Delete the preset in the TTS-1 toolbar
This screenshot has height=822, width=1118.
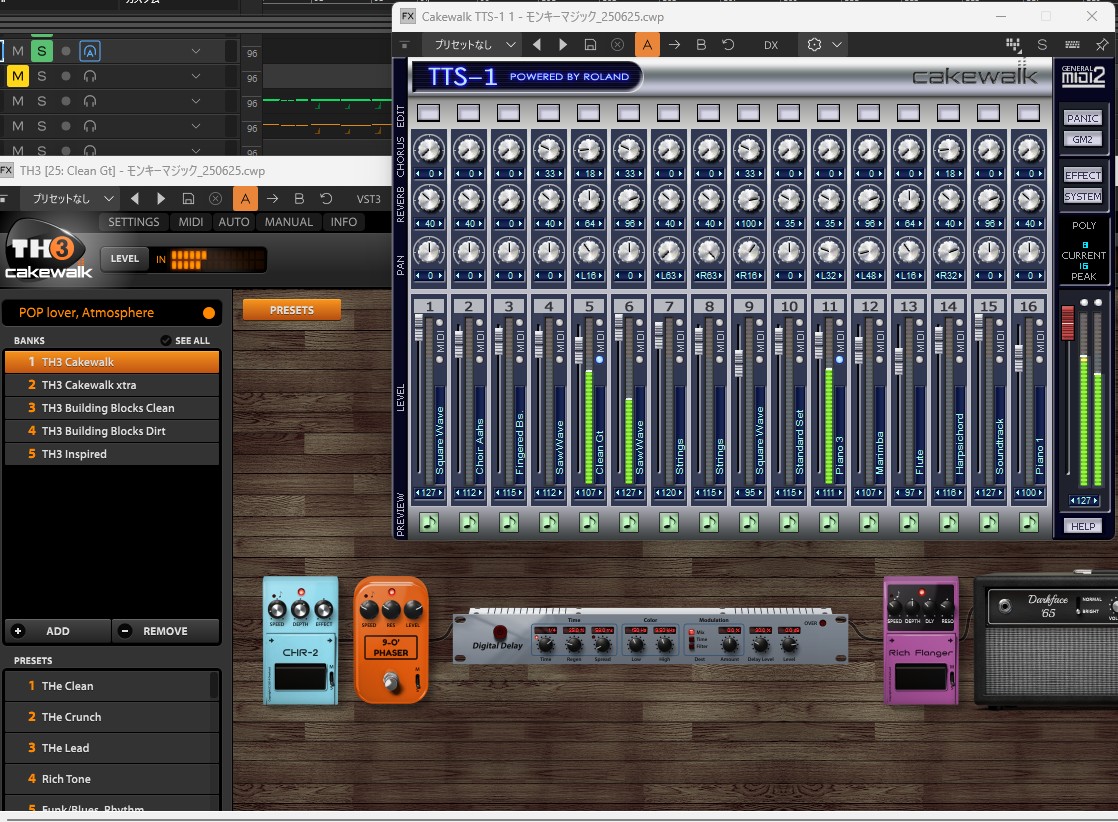coord(617,44)
